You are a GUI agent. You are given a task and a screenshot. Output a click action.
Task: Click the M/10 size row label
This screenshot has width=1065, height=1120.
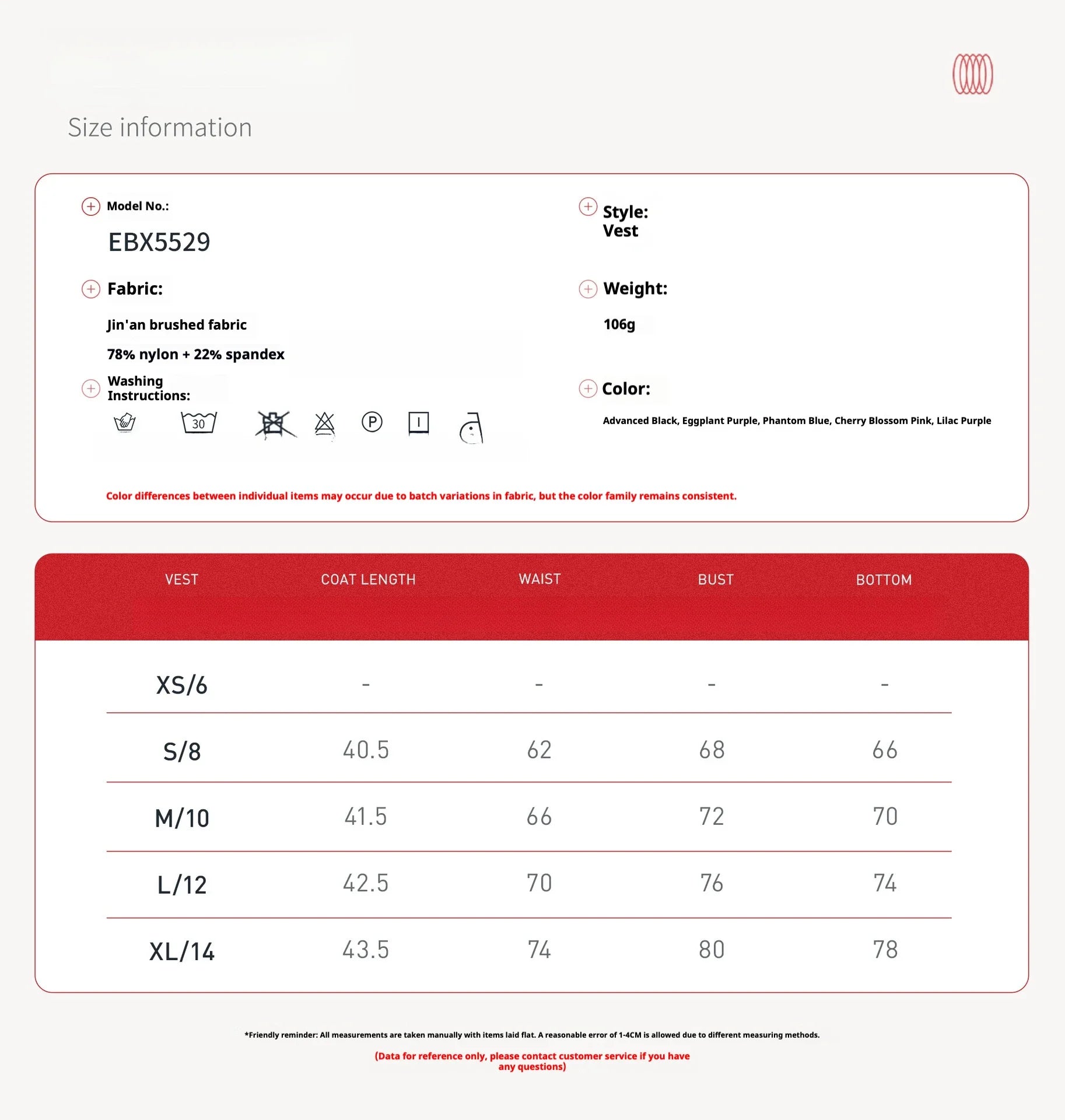click(x=182, y=818)
